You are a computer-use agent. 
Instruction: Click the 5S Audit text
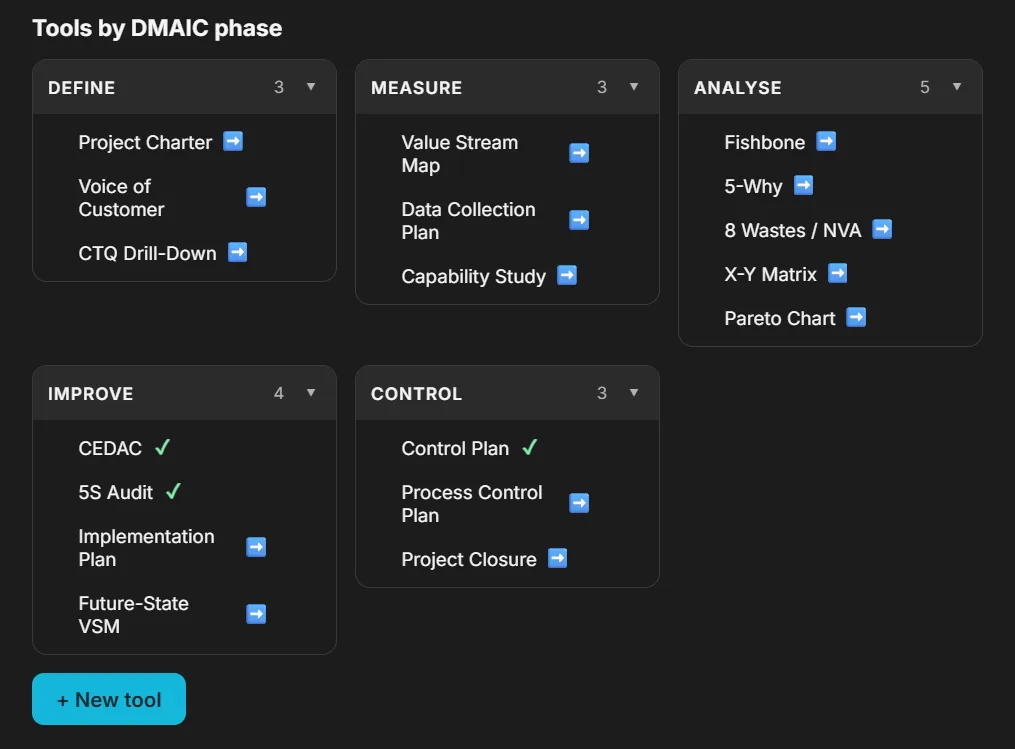pos(116,493)
